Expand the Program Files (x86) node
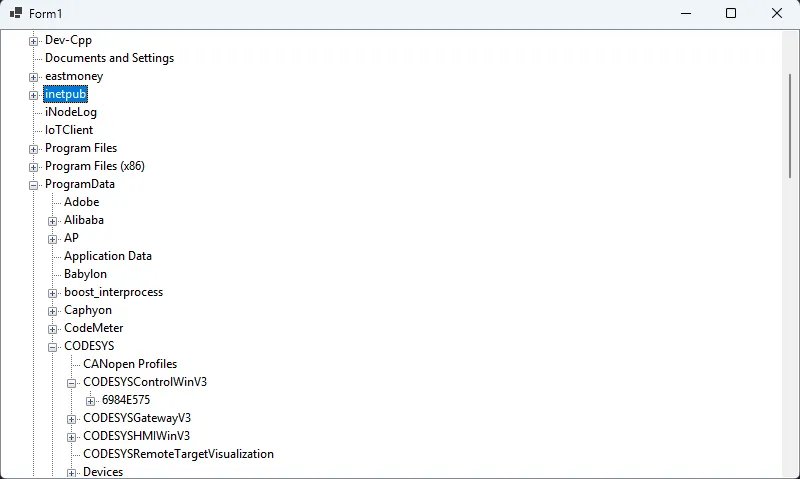The height and width of the screenshot is (479, 800). tap(34, 167)
